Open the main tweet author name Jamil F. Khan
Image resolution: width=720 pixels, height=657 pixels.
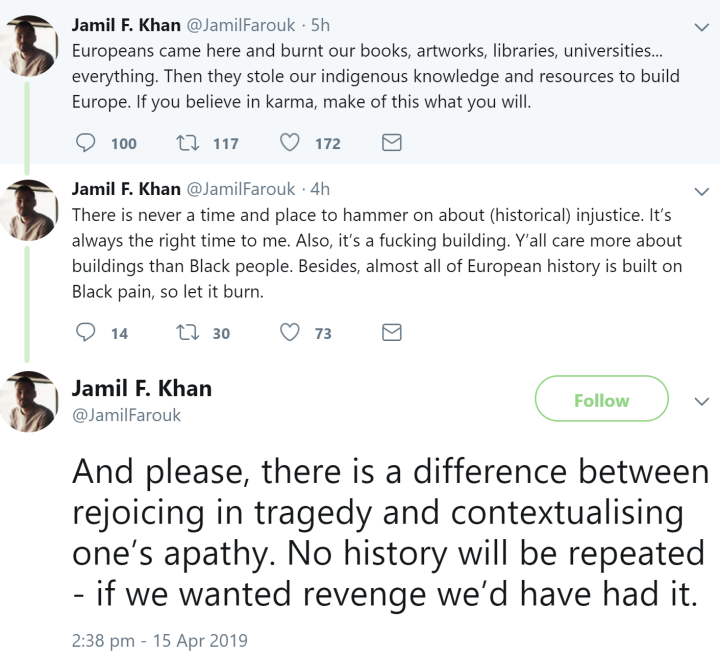[x=141, y=388]
